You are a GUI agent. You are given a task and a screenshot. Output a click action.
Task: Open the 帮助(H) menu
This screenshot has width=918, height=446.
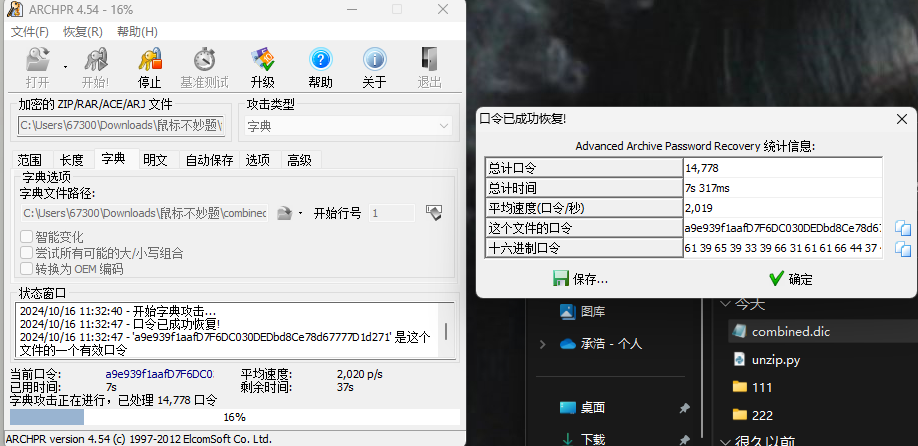coord(137,32)
